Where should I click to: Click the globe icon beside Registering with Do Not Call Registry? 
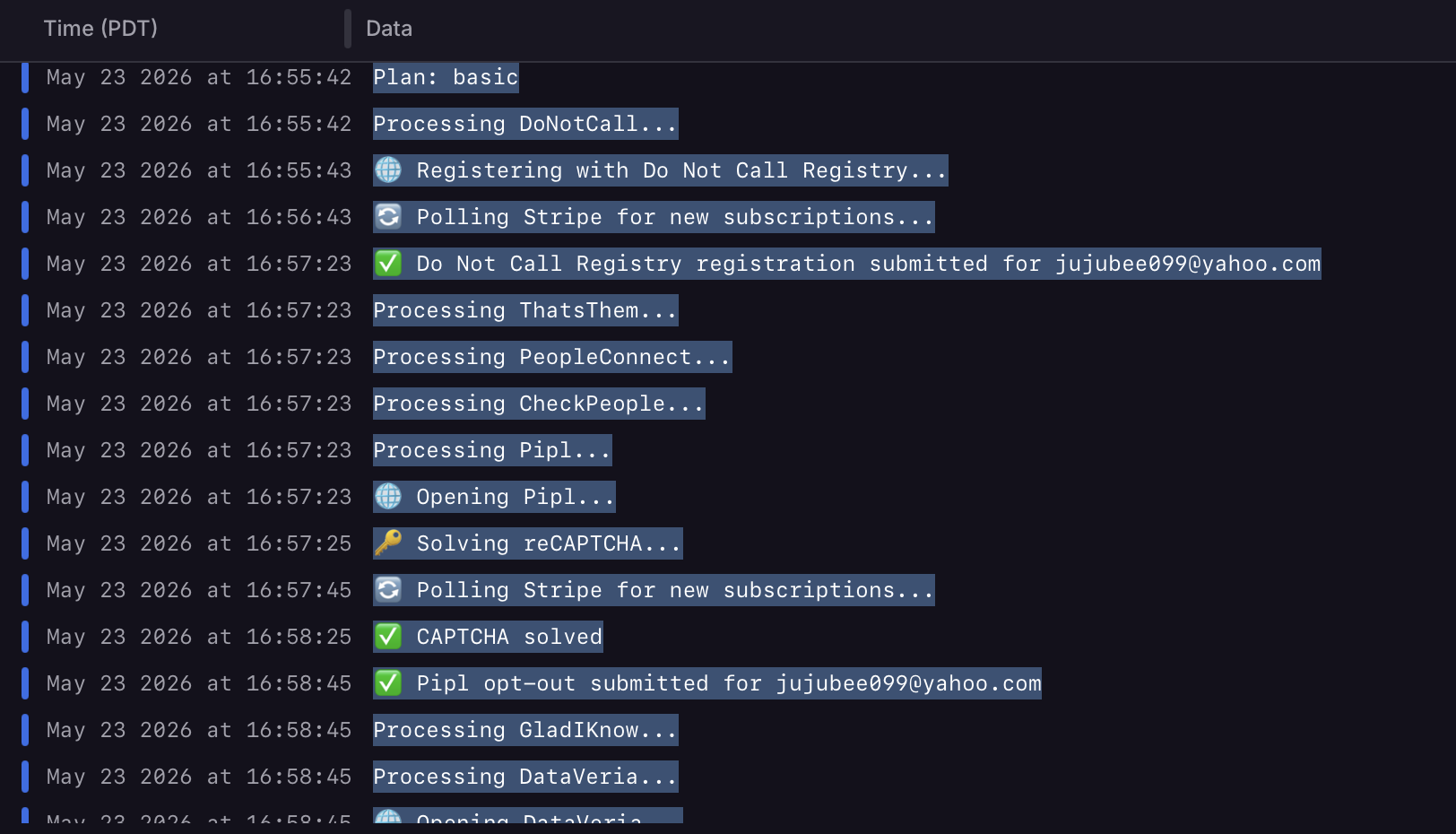pos(388,169)
